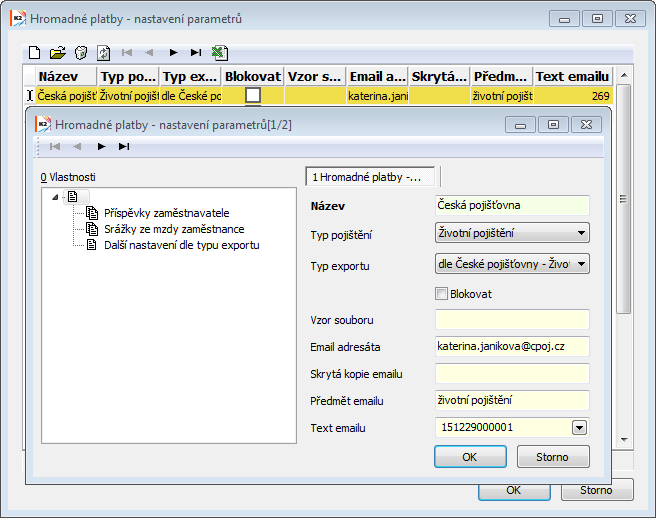Open the Typ pojištění dropdown

512,233
